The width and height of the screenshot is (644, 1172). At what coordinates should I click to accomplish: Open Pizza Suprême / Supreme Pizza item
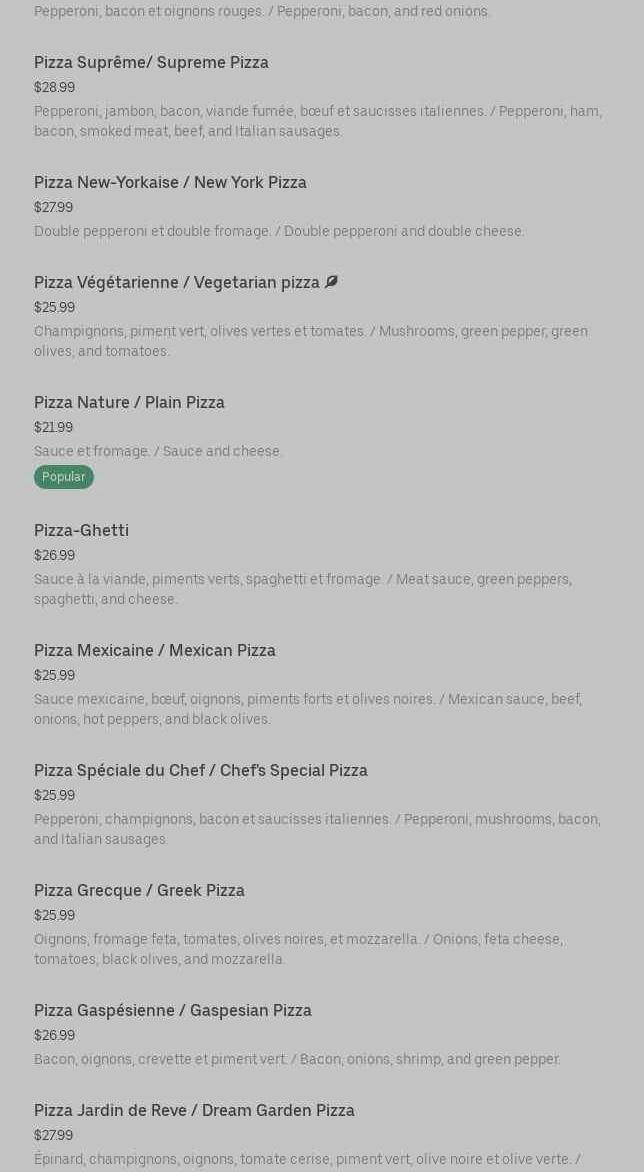click(151, 62)
